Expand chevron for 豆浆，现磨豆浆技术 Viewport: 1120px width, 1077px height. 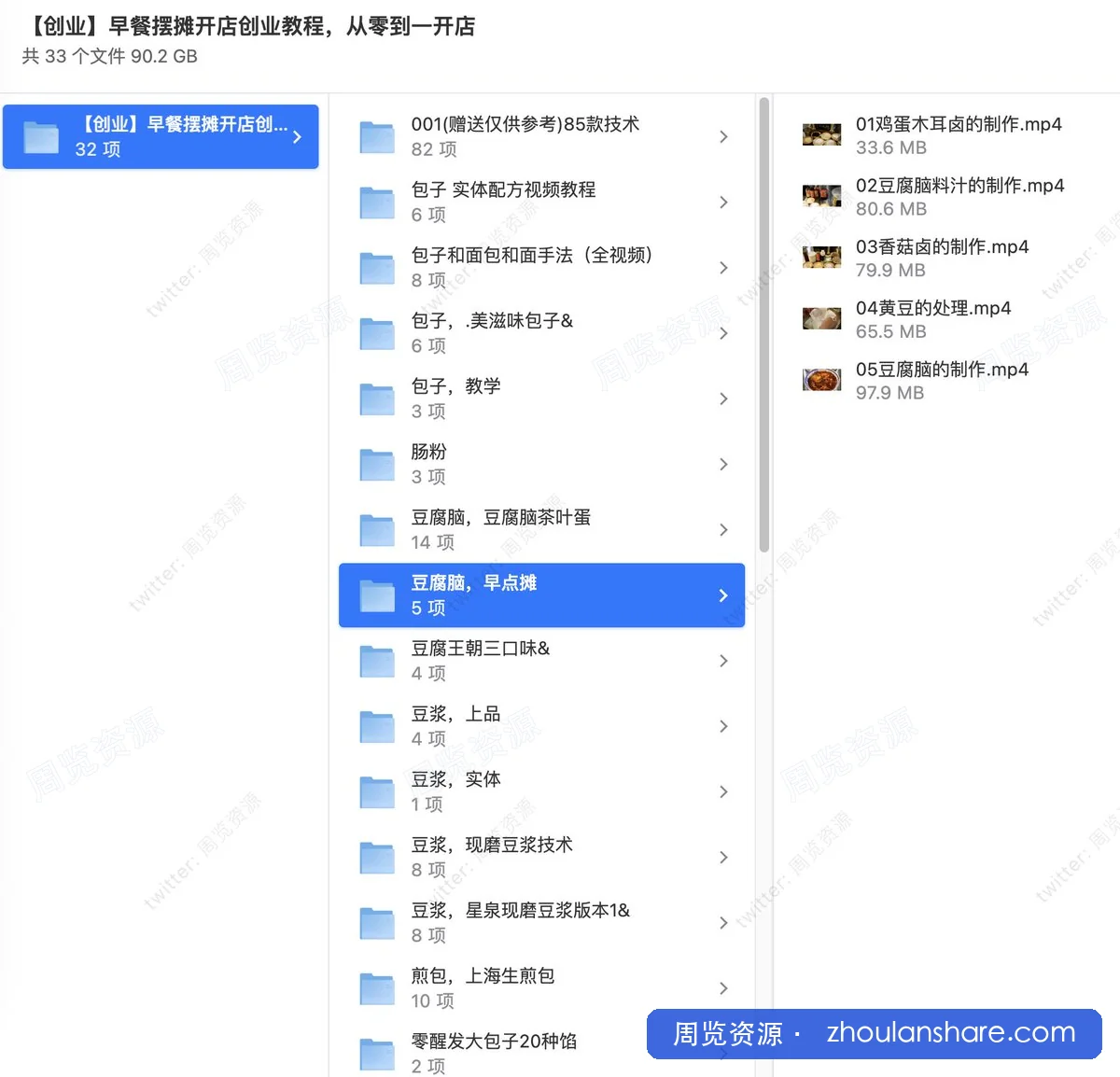(x=723, y=858)
